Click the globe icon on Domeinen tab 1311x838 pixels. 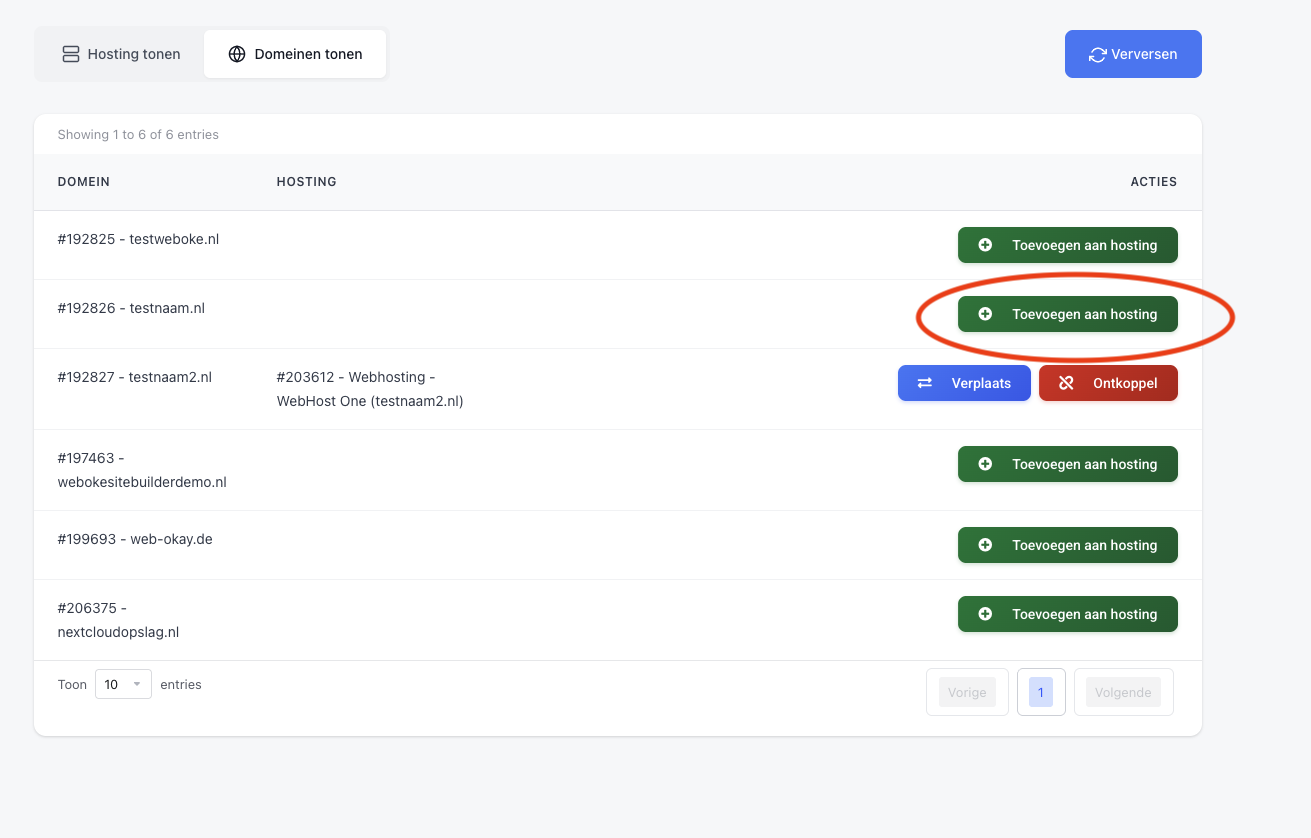tap(237, 54)
